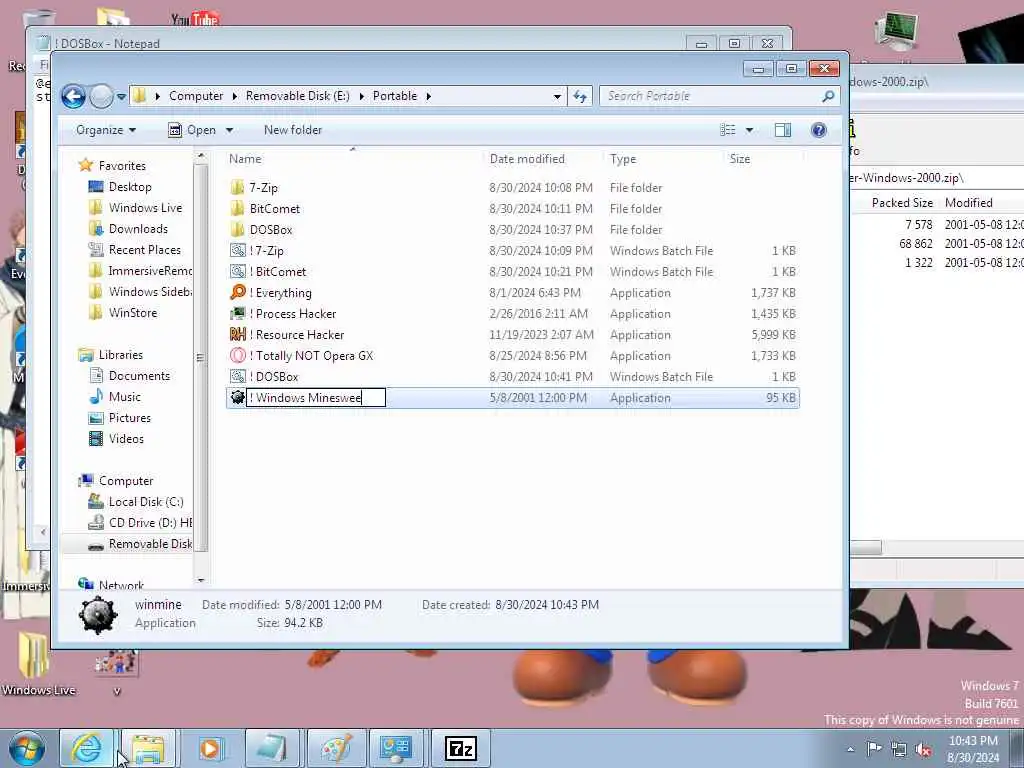Click the navigation pane scroll up arrow
Viewport: 1024px width, 768px height.
[200, 156]
